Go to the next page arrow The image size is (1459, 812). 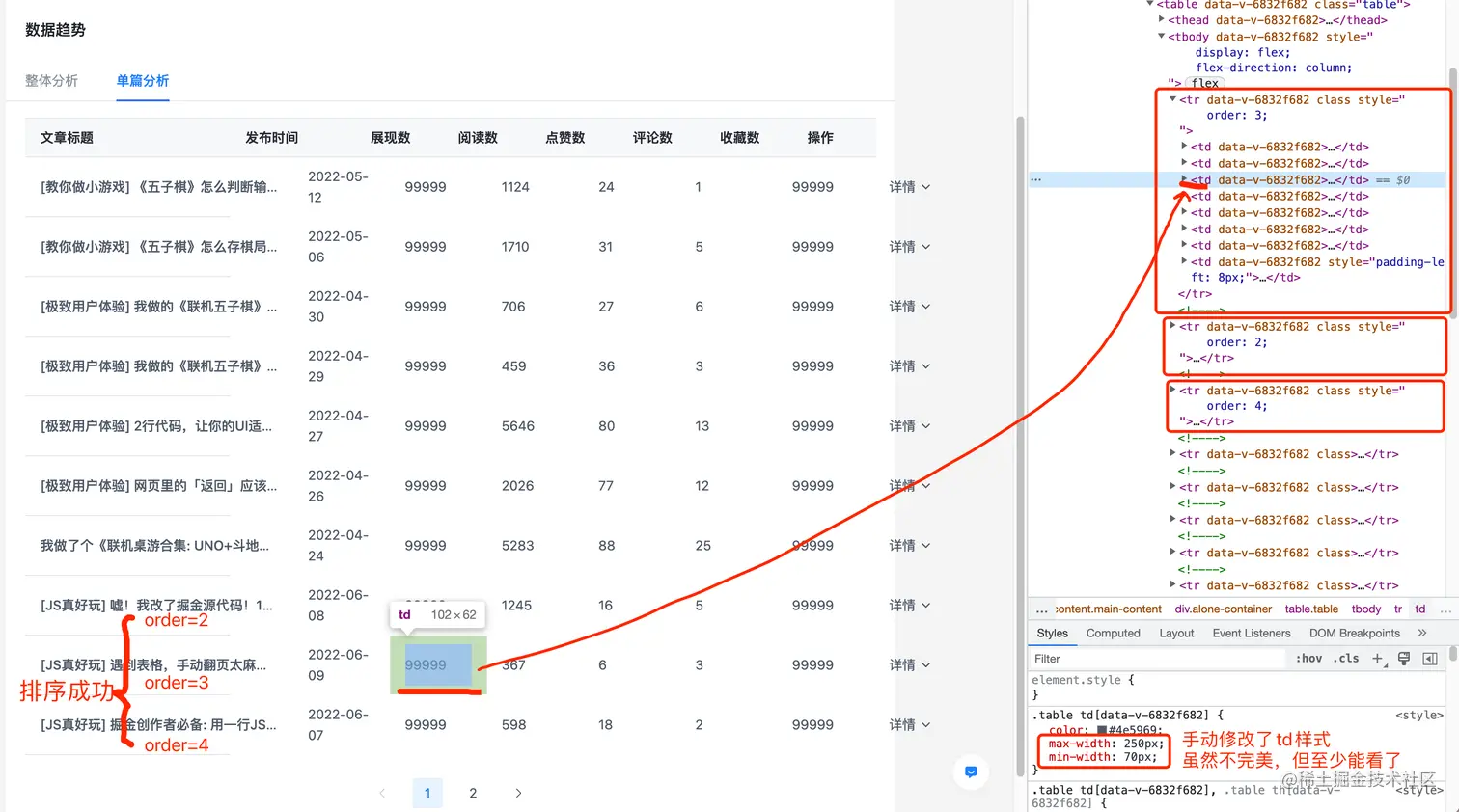tap(518, 793)
